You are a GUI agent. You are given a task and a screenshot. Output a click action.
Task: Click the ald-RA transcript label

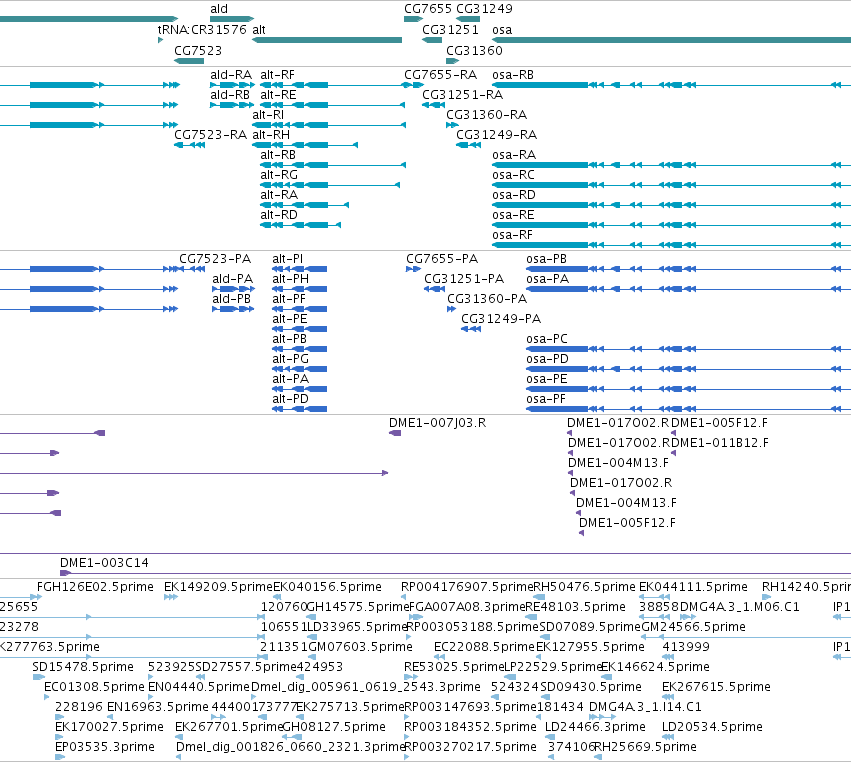click(231, 75)
